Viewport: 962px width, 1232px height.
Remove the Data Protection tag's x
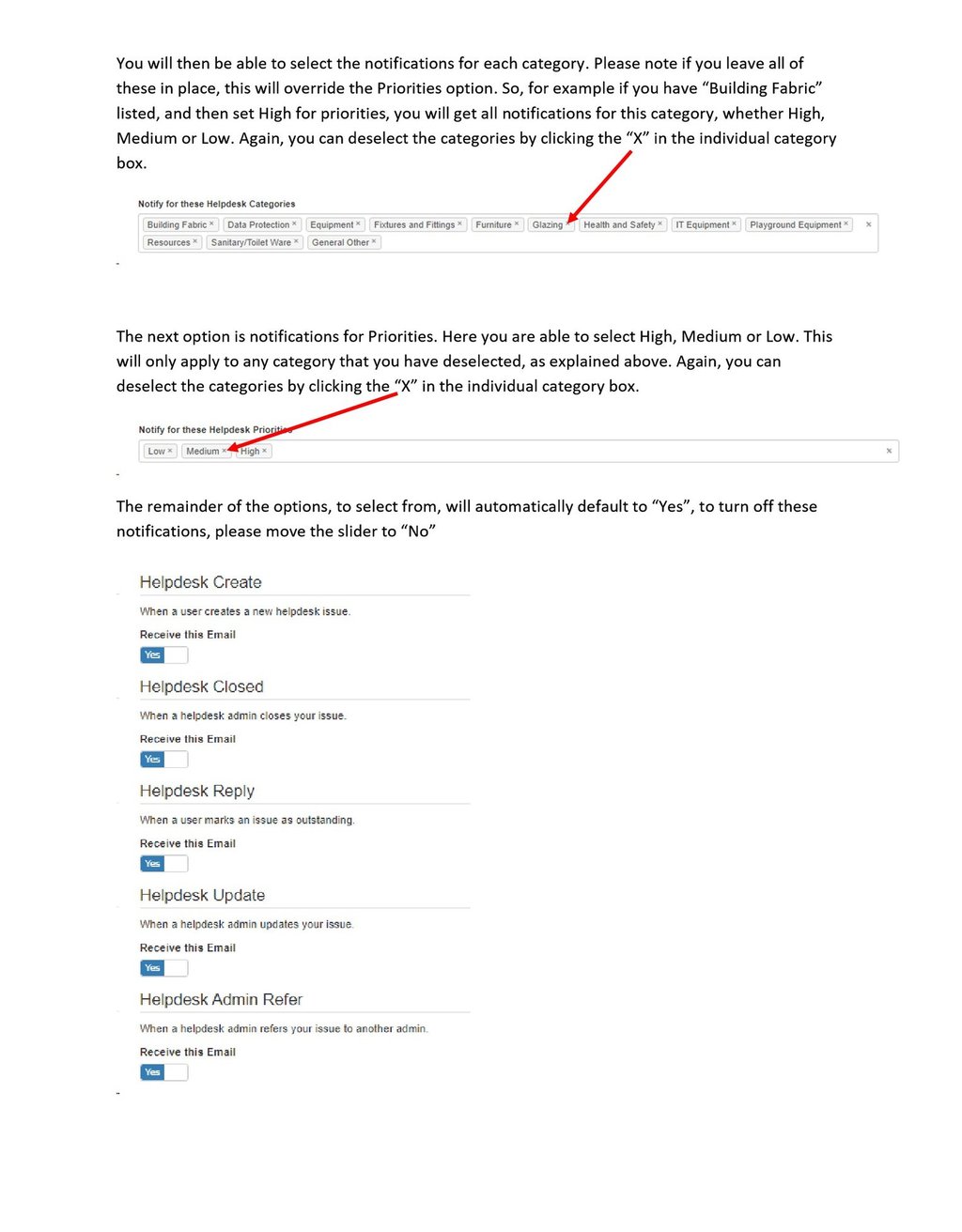[294, 224]
